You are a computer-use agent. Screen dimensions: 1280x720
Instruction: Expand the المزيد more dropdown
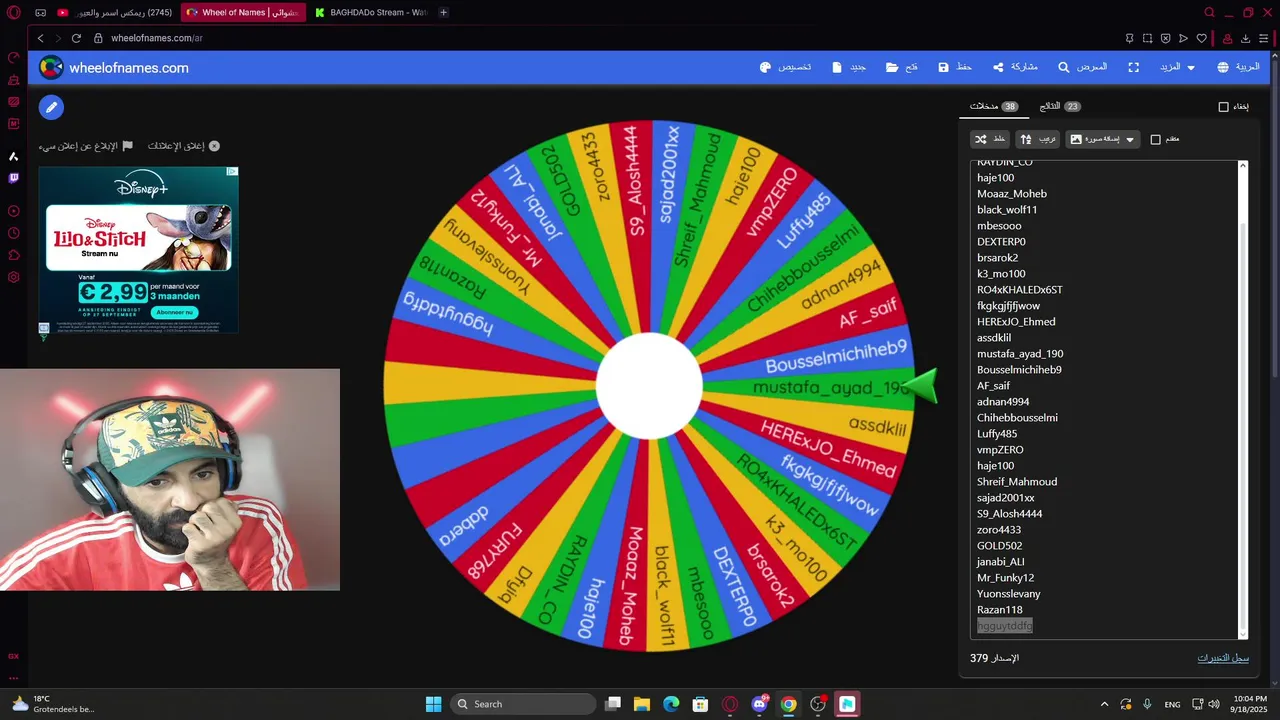coord(1177,67)
